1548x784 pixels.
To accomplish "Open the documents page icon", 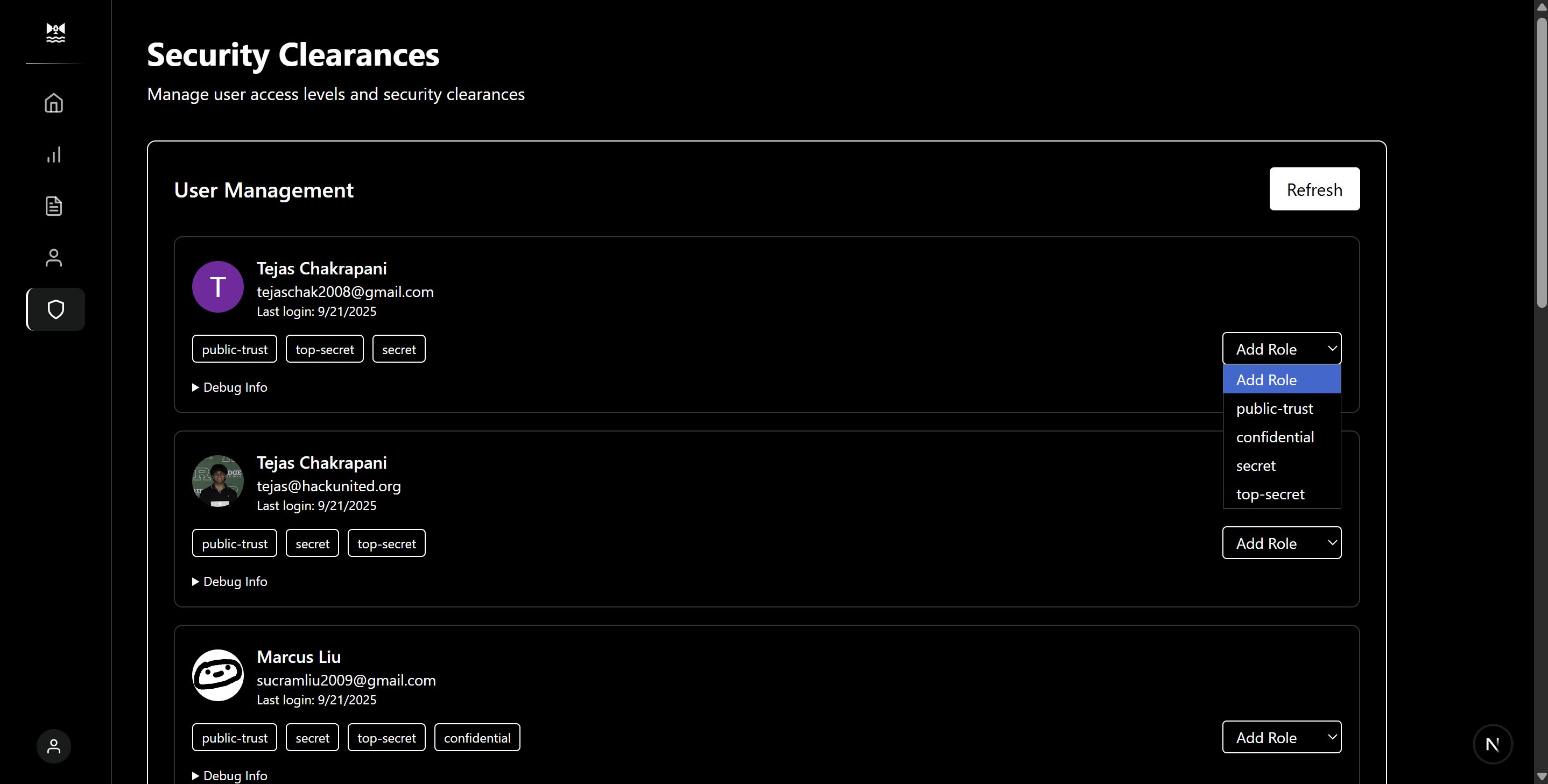I will pos(54,206).
